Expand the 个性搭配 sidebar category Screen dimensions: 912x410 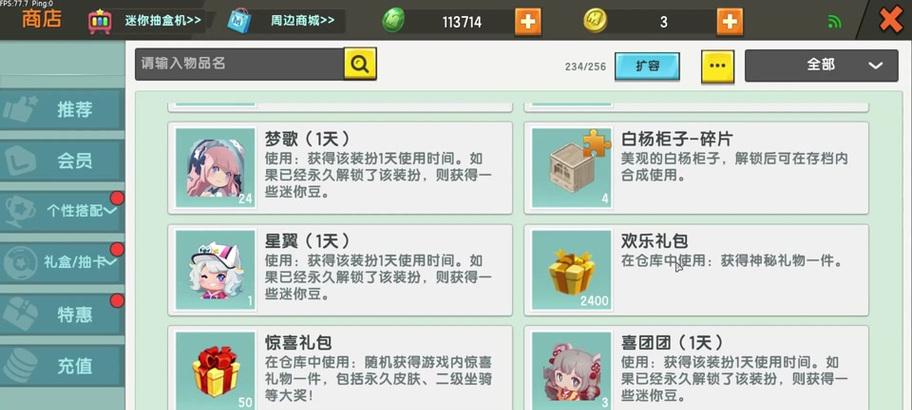[x=62, y=212]
